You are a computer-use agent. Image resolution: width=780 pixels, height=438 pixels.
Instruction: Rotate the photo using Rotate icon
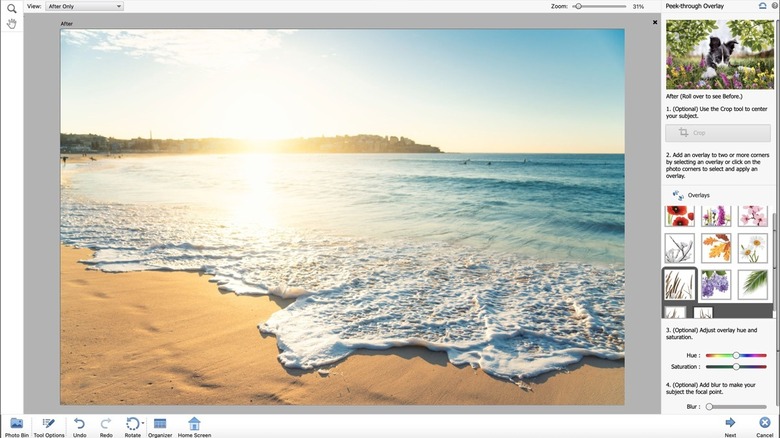[x=131, y=423]
